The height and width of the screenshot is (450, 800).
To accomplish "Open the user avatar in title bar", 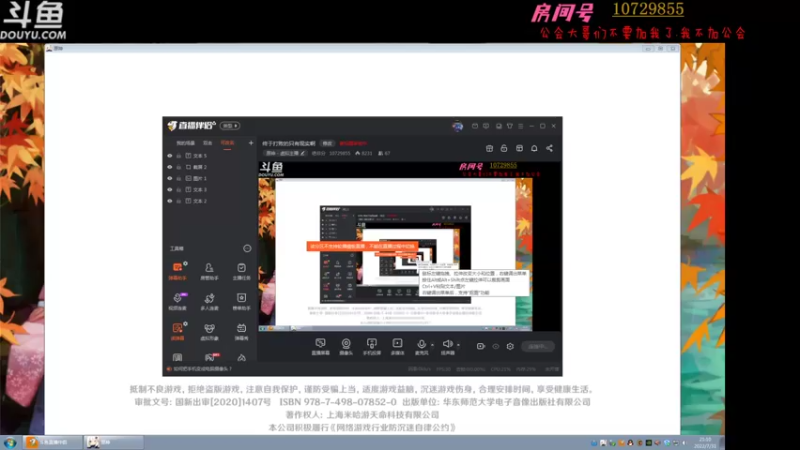I will point(457,126).
